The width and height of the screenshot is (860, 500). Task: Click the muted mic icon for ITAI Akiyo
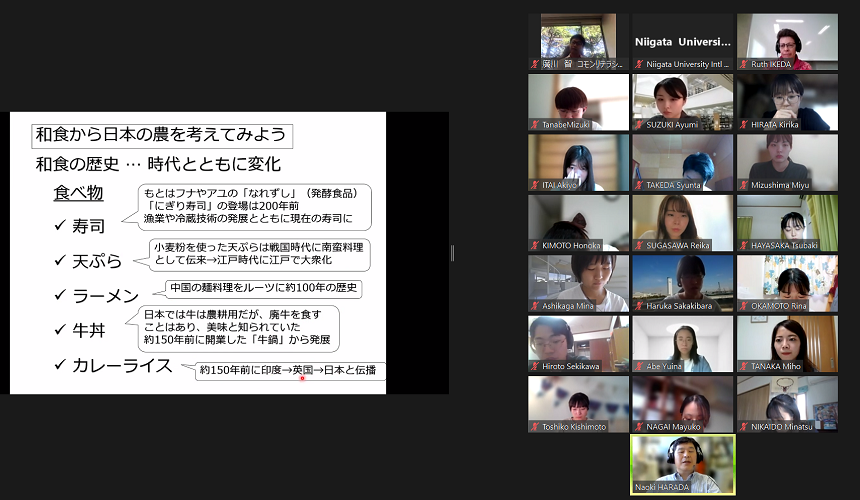[535, 185]
